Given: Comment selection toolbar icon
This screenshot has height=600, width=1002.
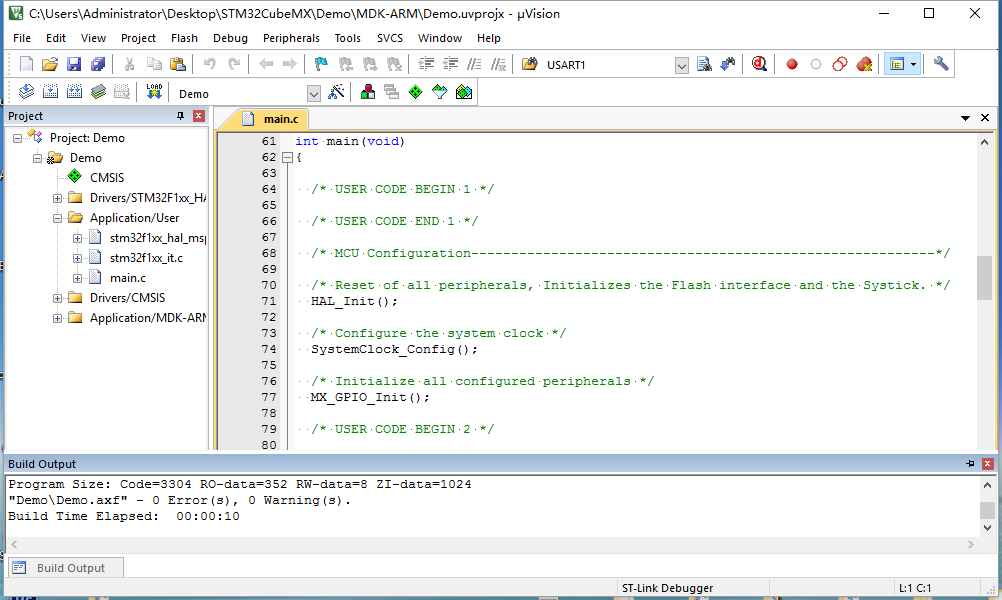Looking at the screenshot, I should click(x=474, y=64).
